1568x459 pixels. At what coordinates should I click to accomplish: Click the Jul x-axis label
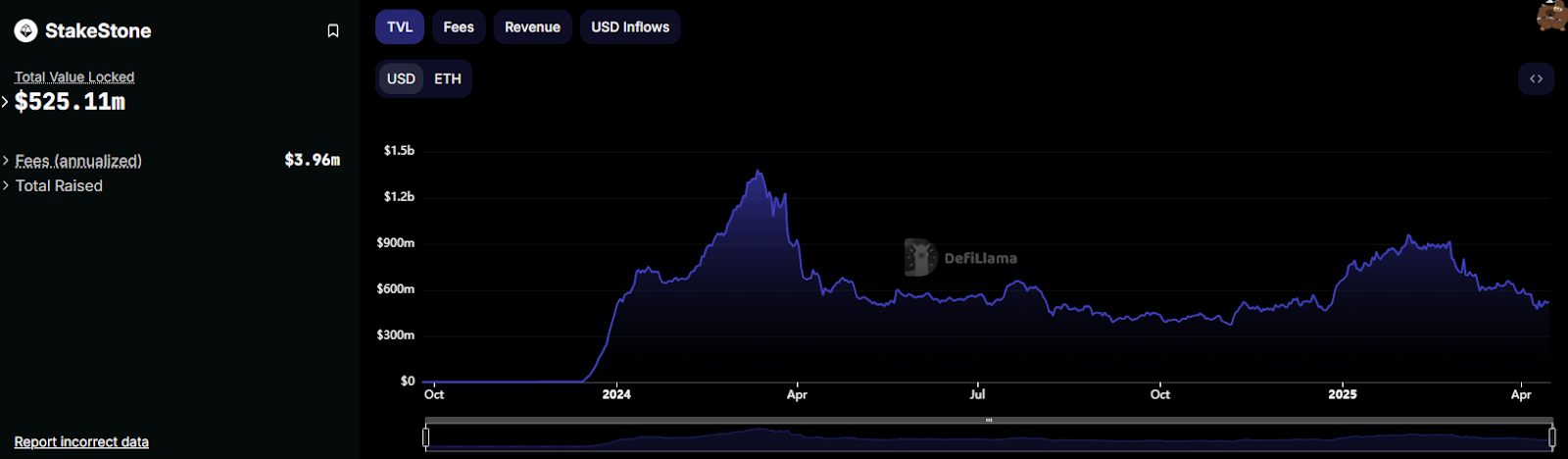point(977,394)
